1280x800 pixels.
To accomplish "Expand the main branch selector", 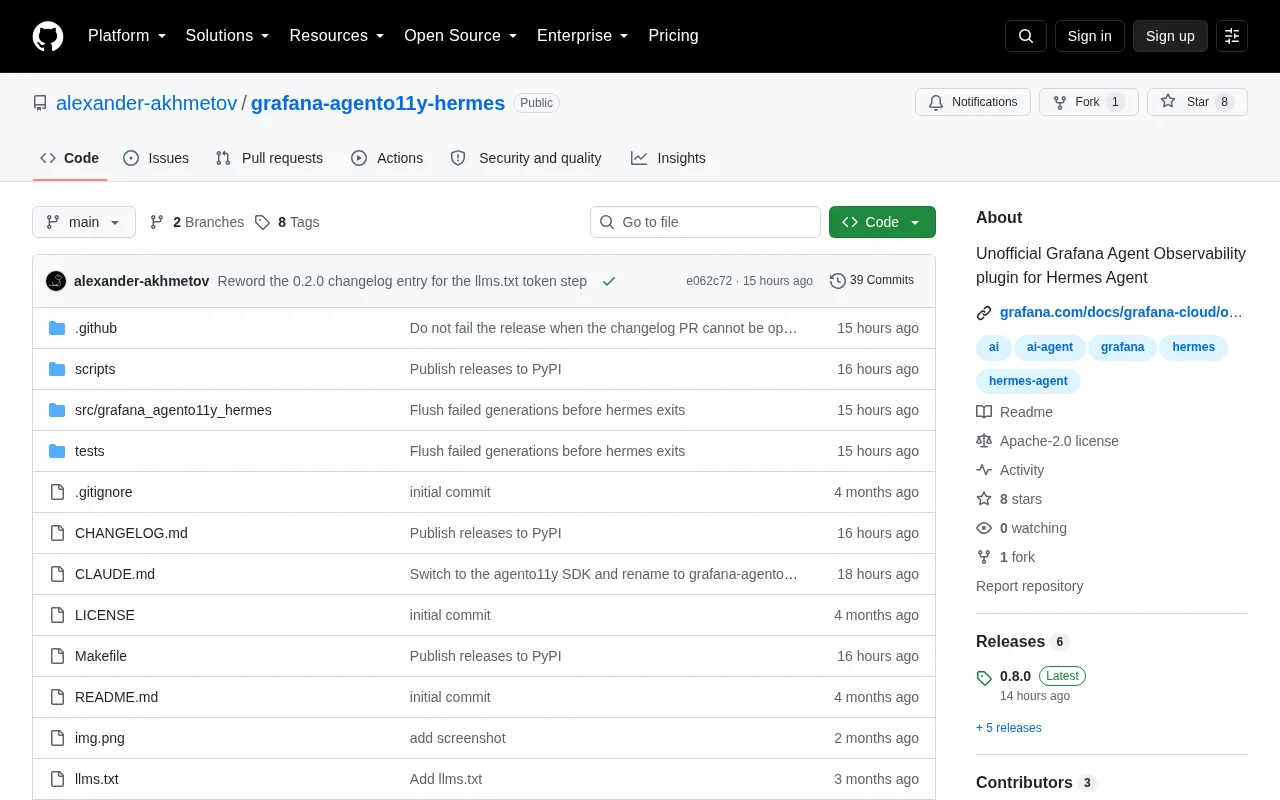I will point(84,222).
